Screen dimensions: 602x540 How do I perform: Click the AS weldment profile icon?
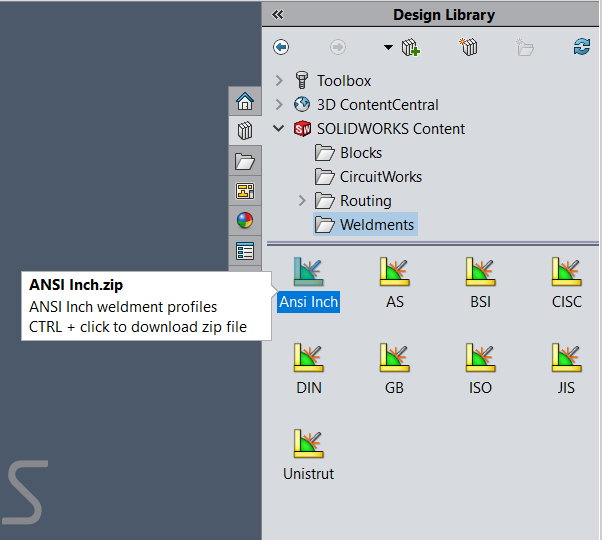395,272
